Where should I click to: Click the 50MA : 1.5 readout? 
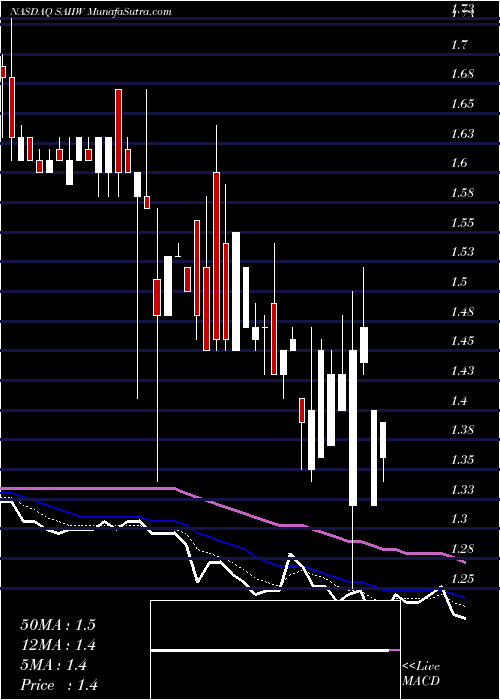(58, 625)
